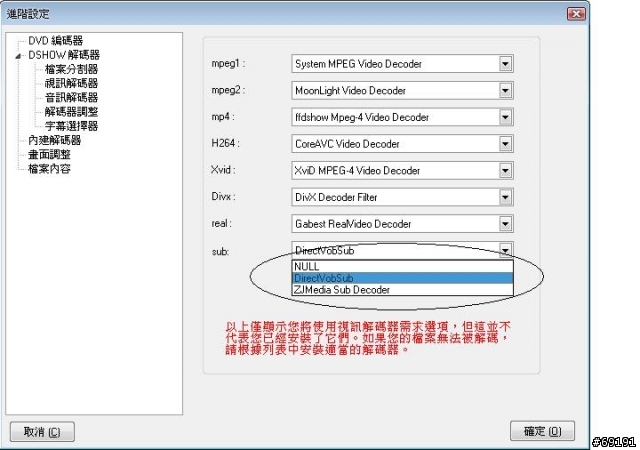Select 解碼器調整 in the tree
The height and width of the screenshot is (450, 640).
(x=71, y=112)
